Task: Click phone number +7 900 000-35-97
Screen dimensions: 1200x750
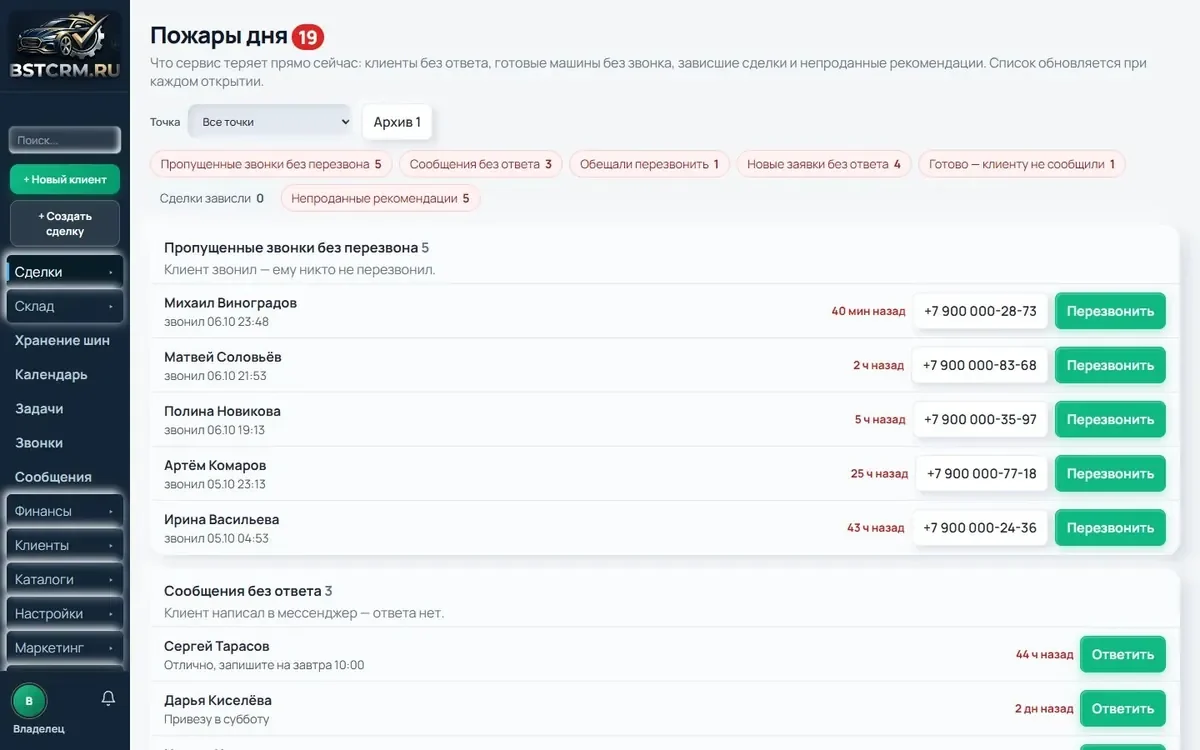Action: [980, 419]
